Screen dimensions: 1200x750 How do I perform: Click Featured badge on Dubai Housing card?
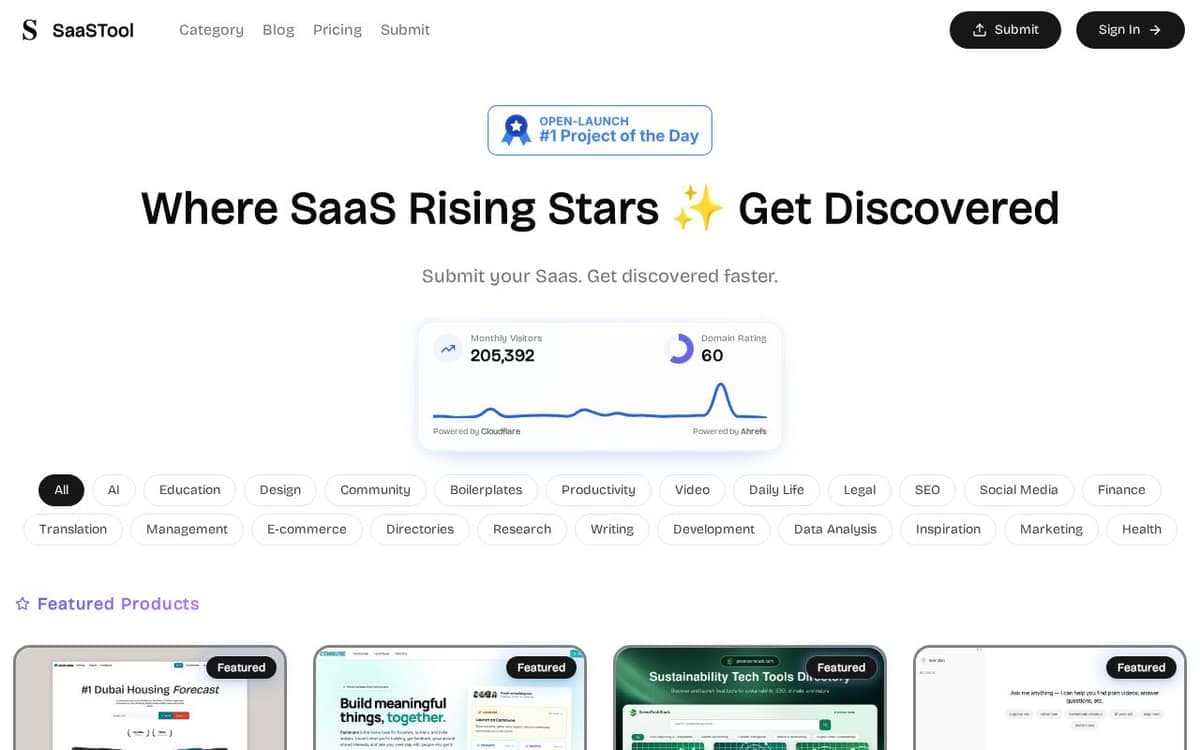pyautogui.click(x=241, y=668)
